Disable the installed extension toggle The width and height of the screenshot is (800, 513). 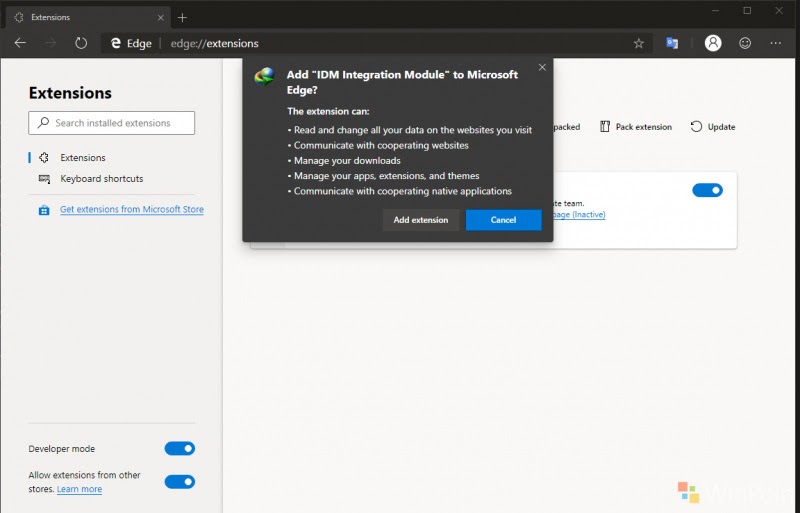click(707, 190)
